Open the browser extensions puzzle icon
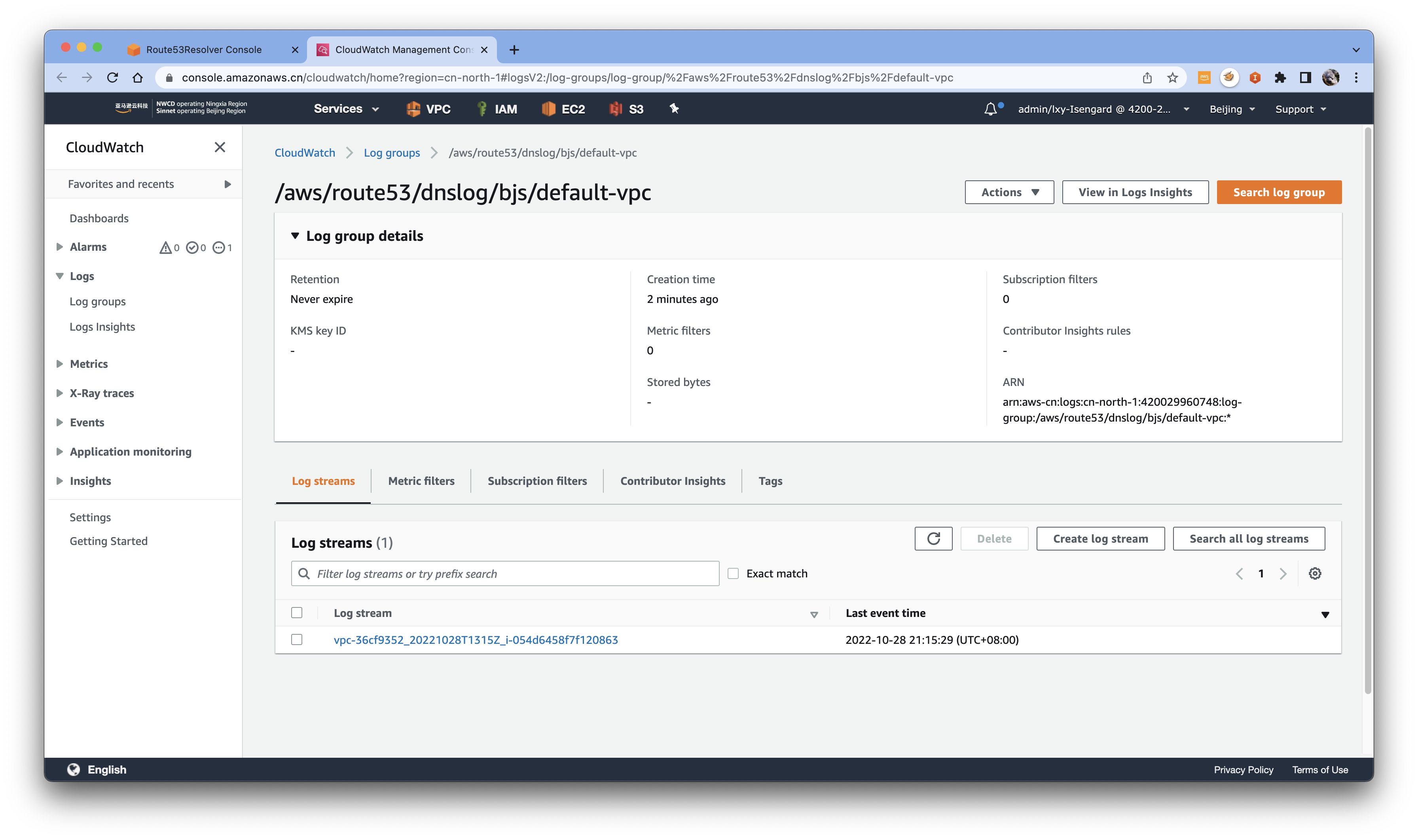This screenshot has height=840, width=1418. point(1280,78)
